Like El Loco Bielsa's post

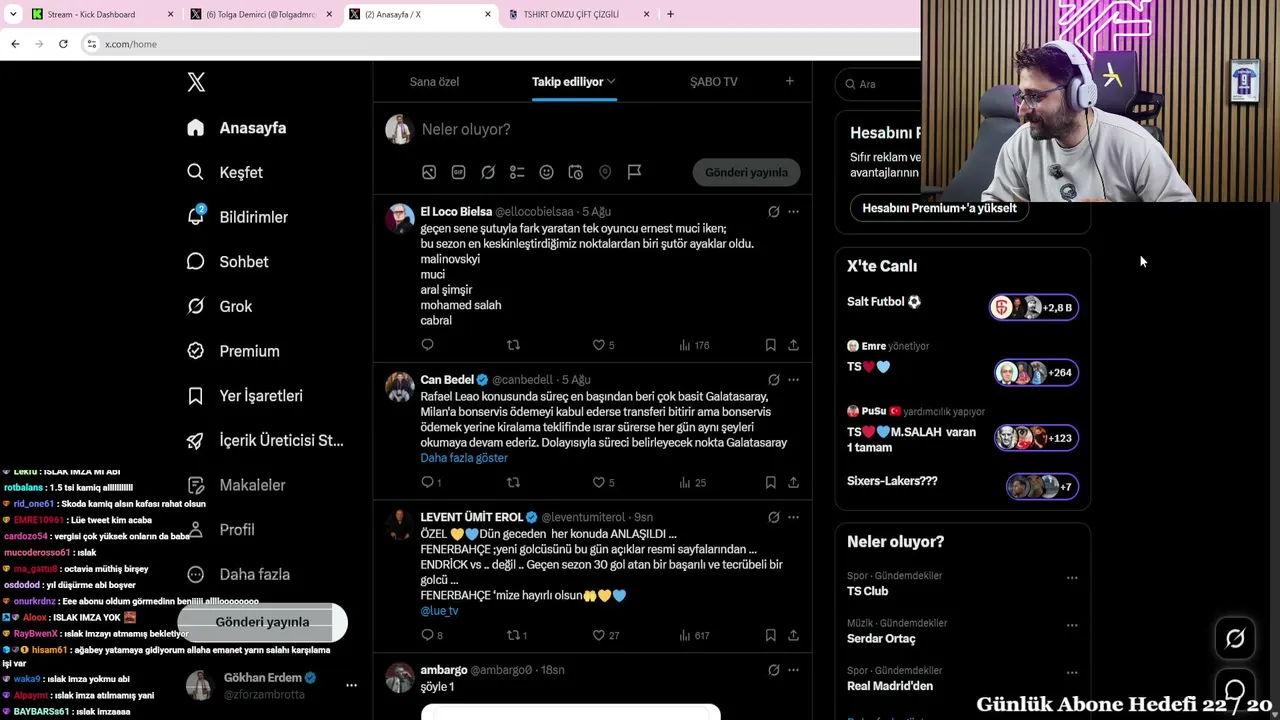[603, 345]
